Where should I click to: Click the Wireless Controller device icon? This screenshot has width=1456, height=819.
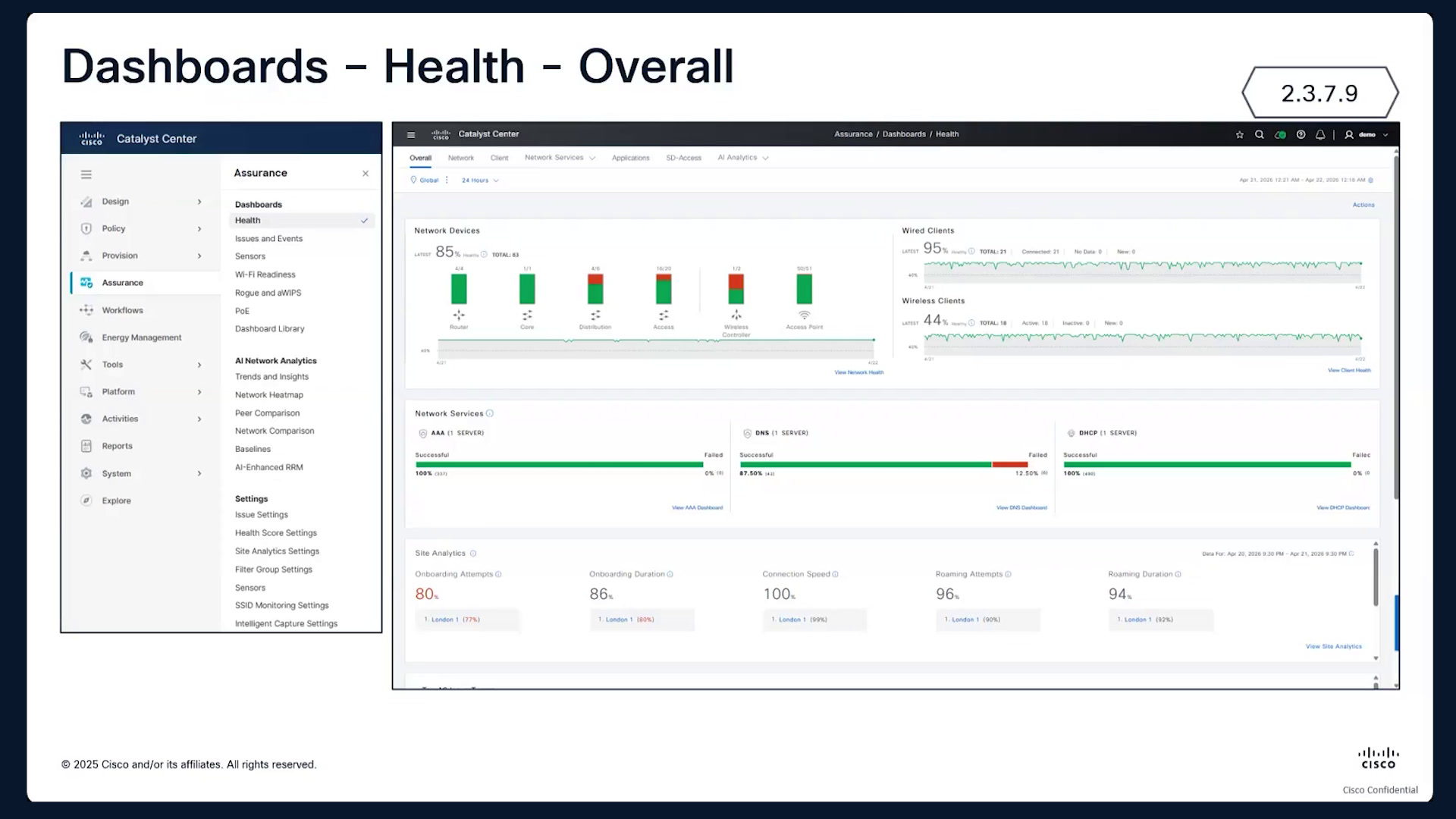coord(736,315)
